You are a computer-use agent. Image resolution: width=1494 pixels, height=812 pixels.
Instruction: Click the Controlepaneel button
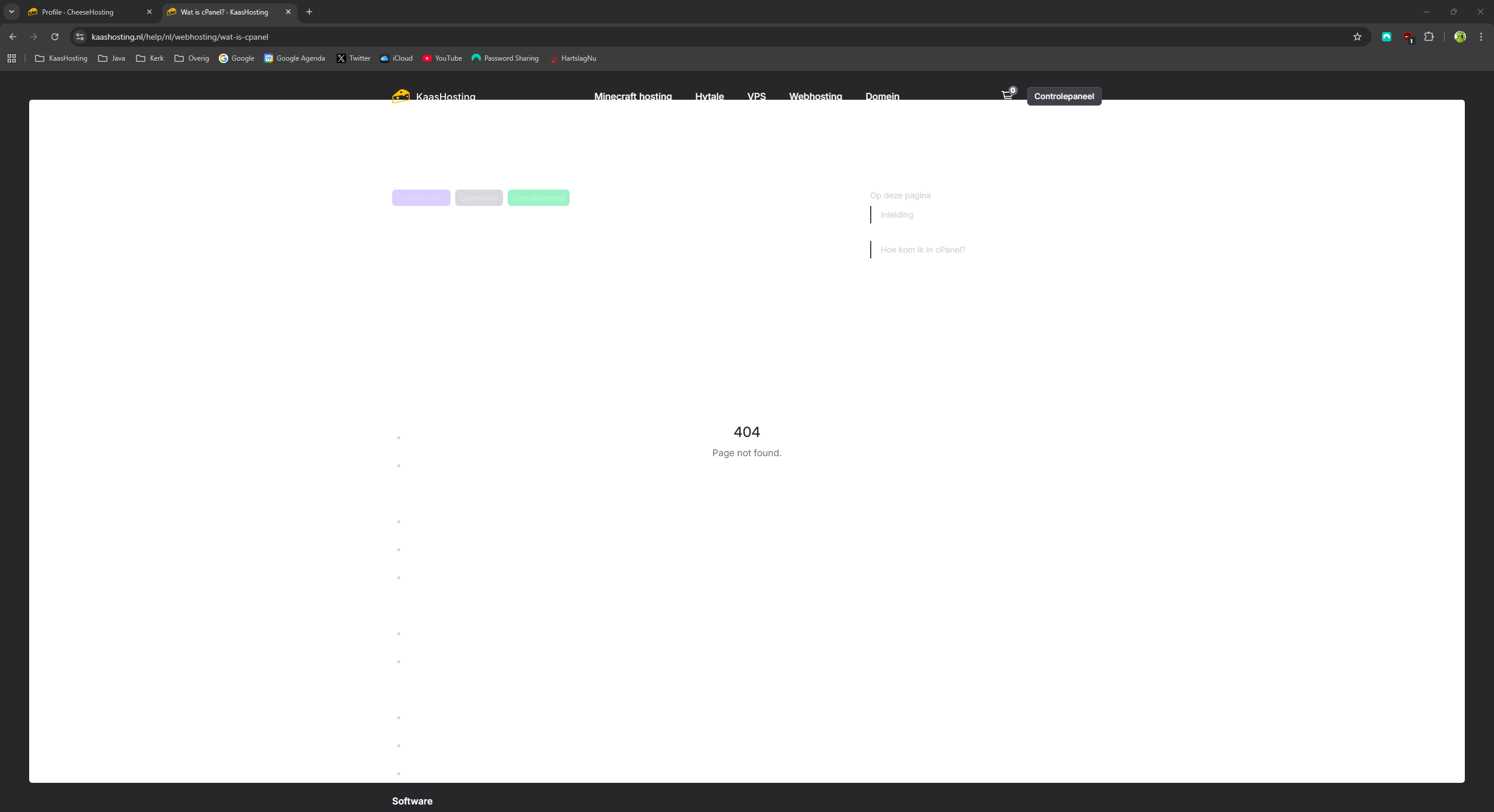[x=1063, y=96]
